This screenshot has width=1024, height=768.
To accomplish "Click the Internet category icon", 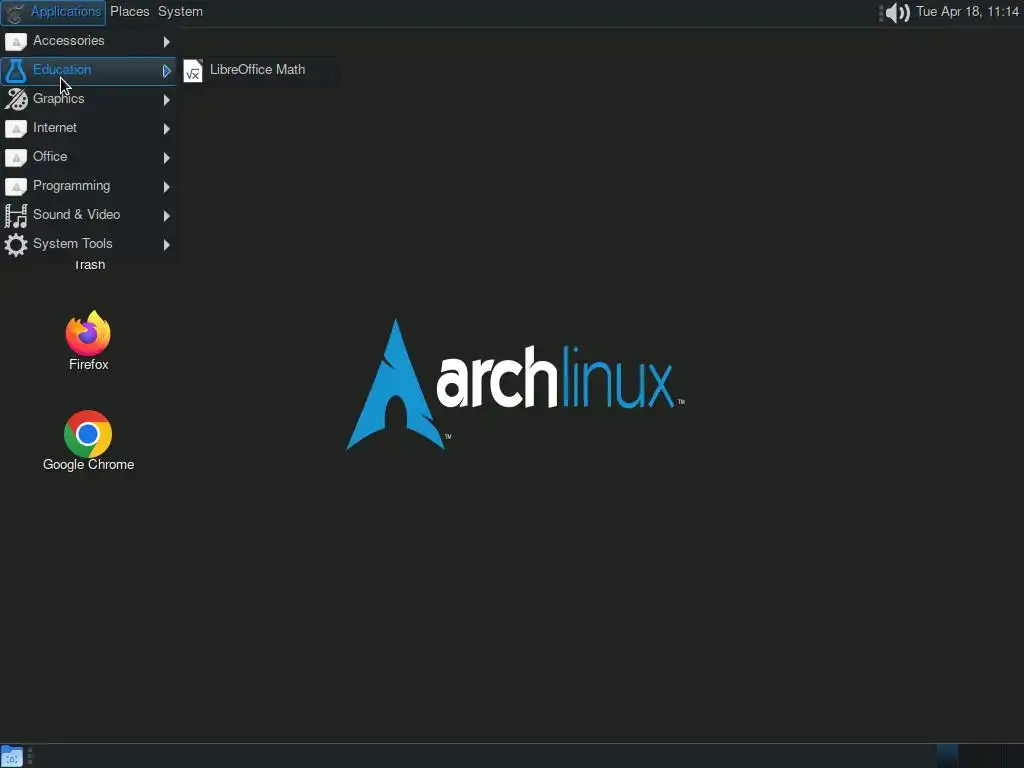I will coord(16,129).
